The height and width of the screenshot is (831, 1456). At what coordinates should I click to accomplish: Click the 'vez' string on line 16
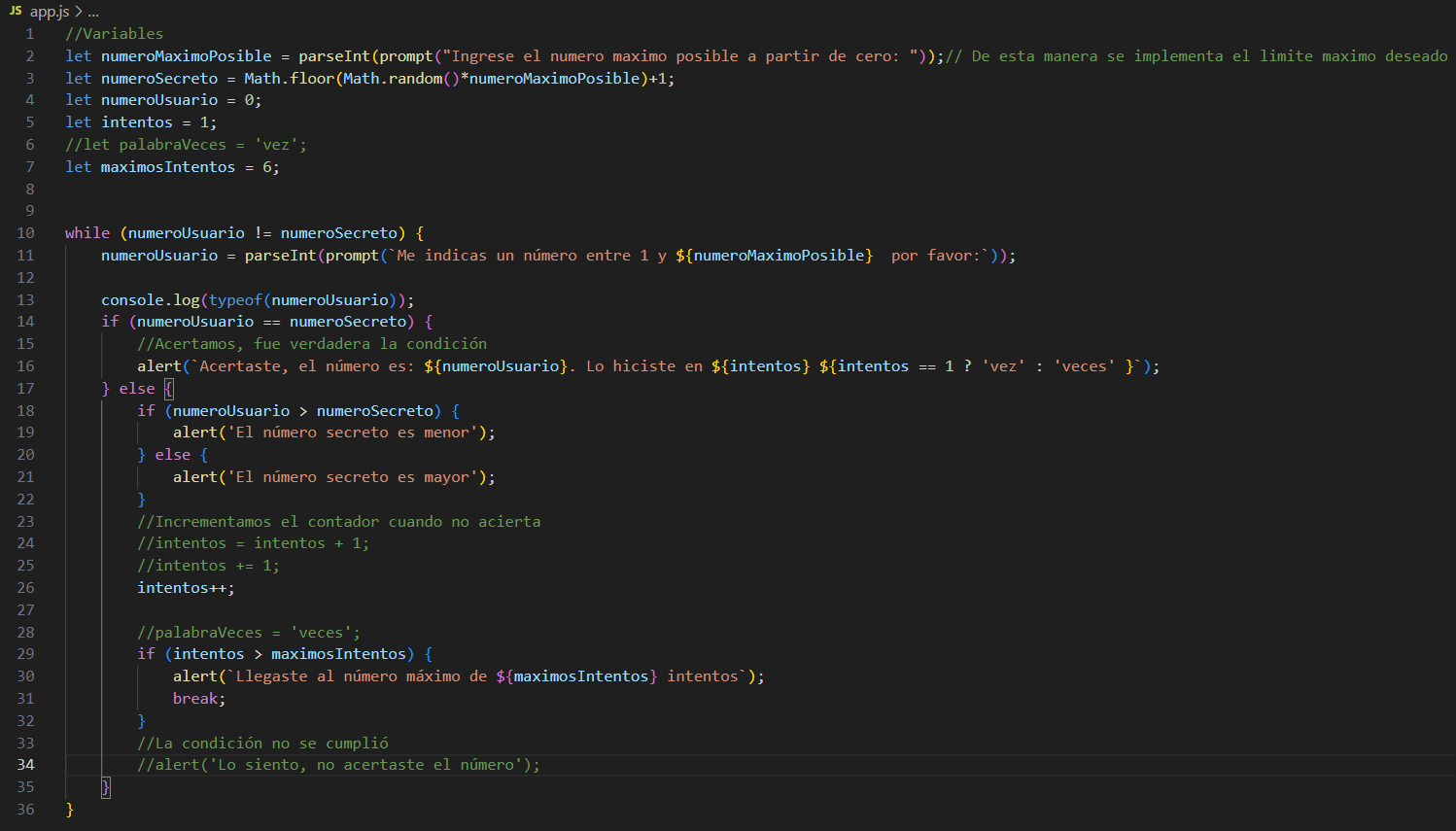1004,366
